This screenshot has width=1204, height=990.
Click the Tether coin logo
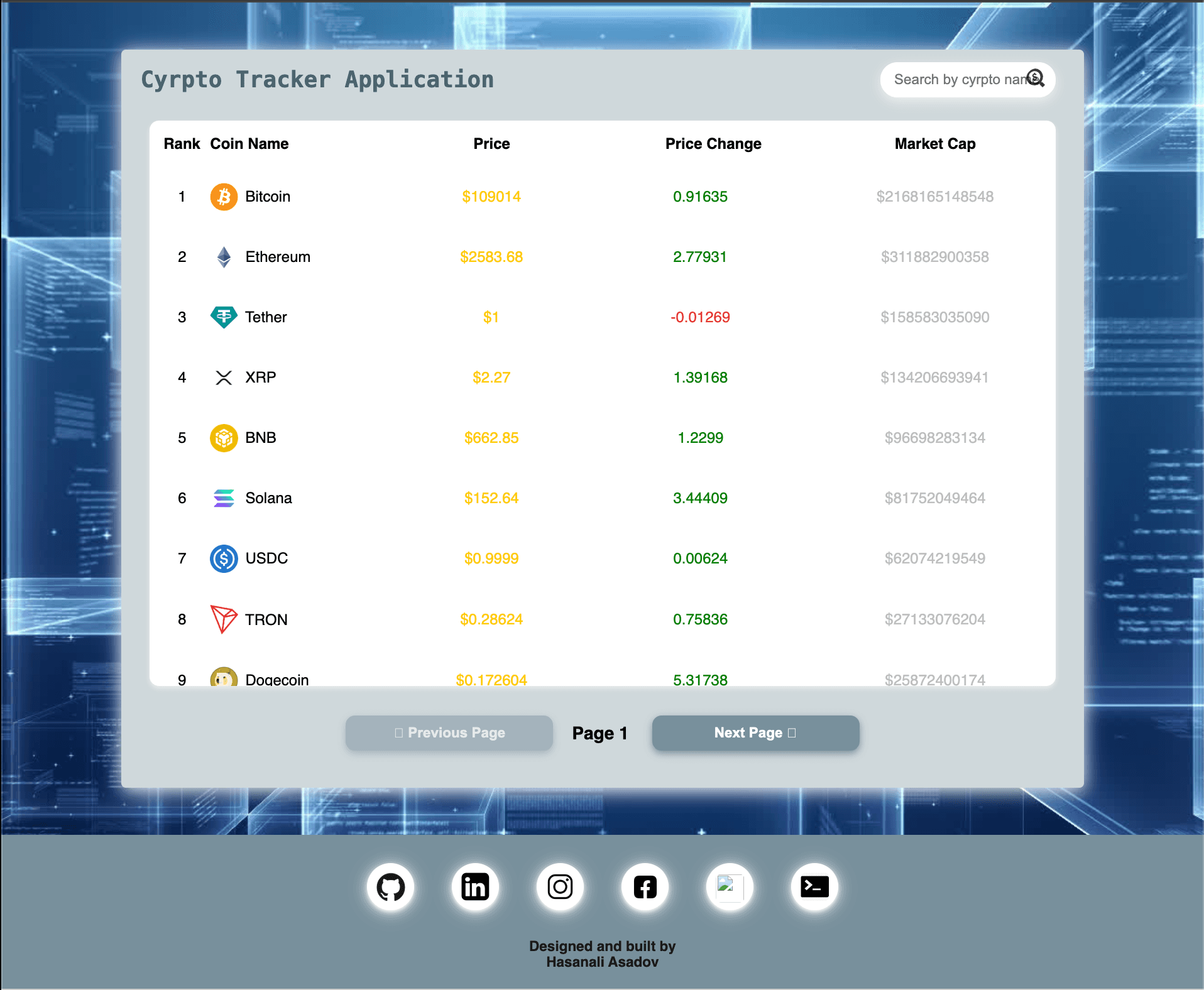(x=224, y=317)
